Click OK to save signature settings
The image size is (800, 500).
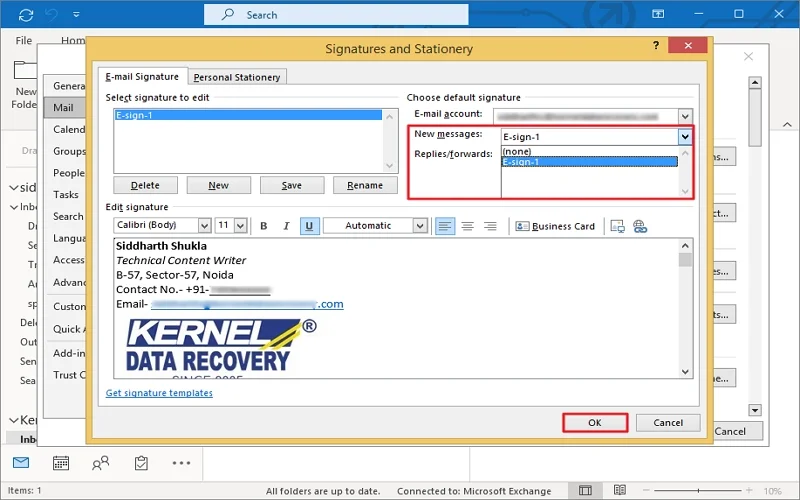click(x=594, y=423)
